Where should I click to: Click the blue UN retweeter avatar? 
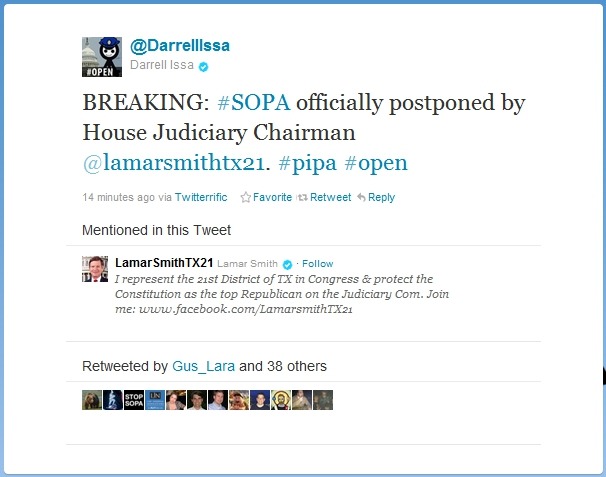[155, 400]
